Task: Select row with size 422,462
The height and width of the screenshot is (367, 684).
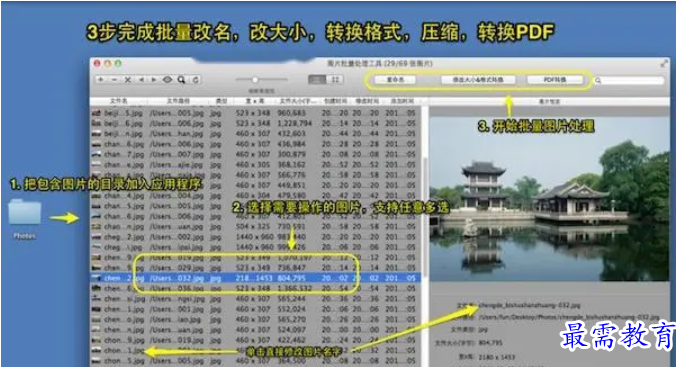Action: pos(255,340)
